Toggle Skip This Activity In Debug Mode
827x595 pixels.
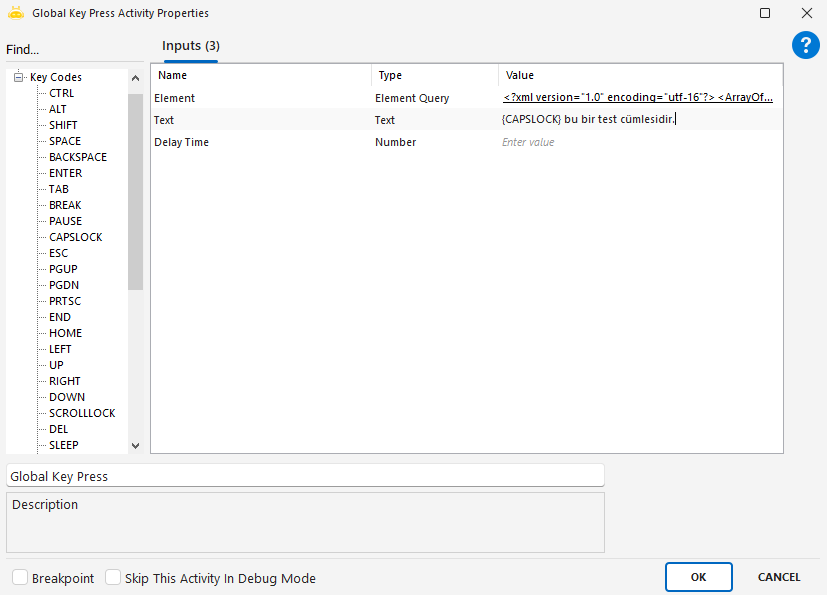point(113,578)
